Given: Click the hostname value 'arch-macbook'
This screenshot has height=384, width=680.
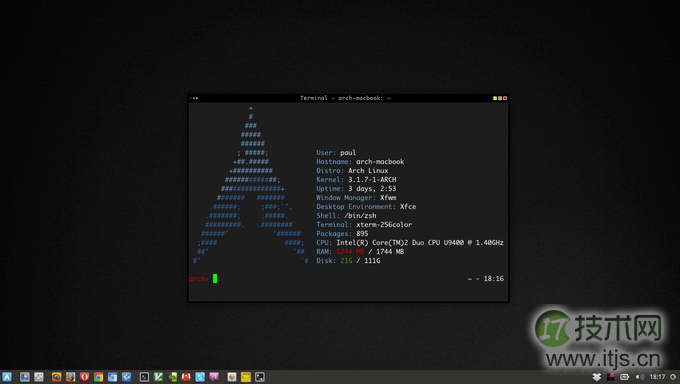Looking at the screenshot, I should click(x=380, y=161).
